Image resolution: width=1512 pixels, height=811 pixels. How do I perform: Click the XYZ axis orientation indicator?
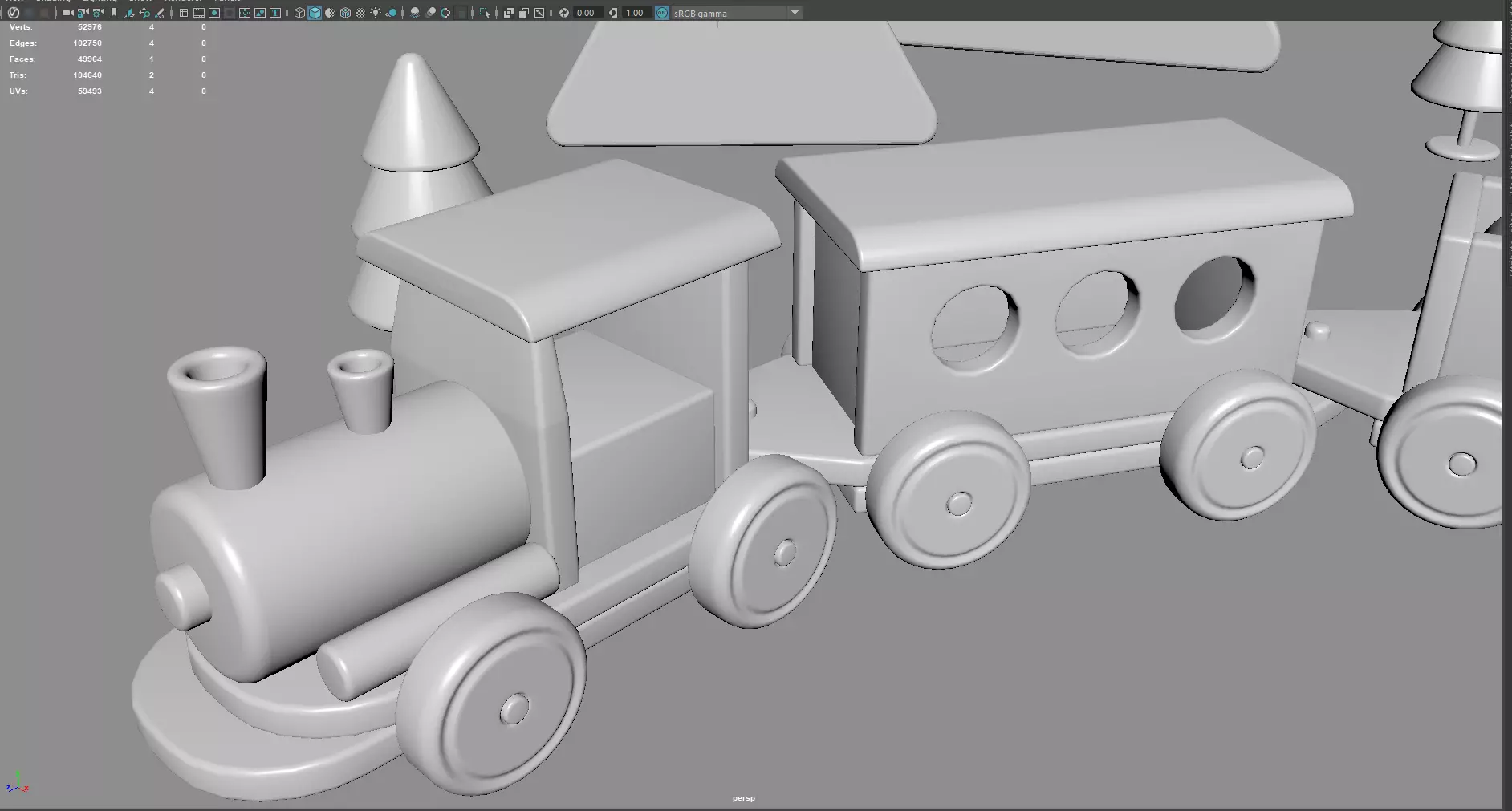17,784
